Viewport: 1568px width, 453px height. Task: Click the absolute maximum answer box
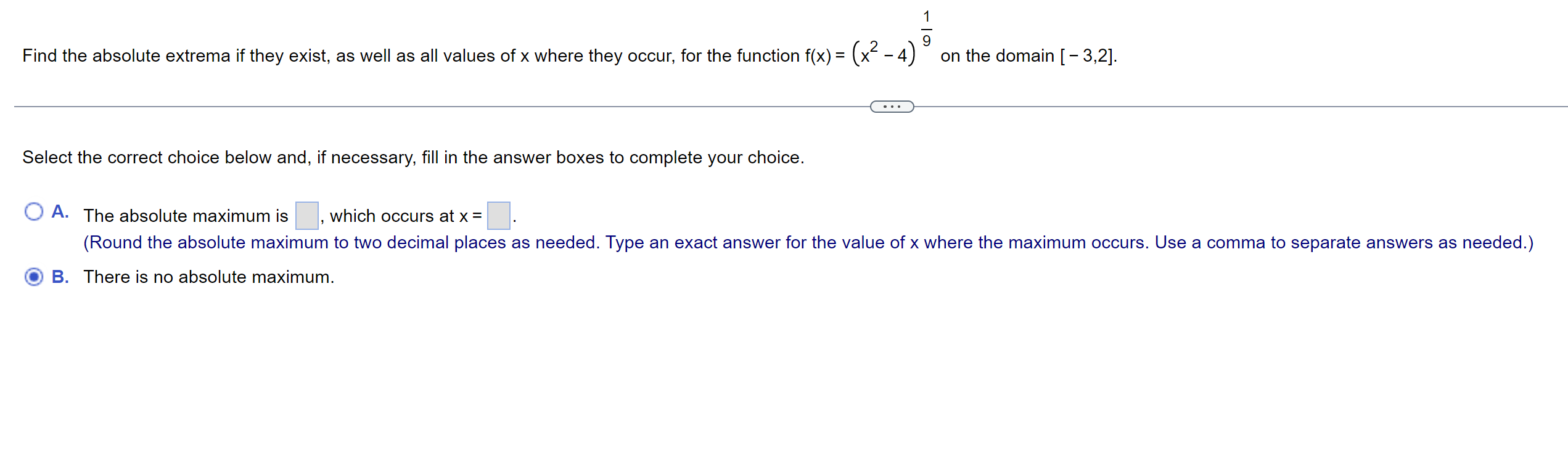click(306, 215)
